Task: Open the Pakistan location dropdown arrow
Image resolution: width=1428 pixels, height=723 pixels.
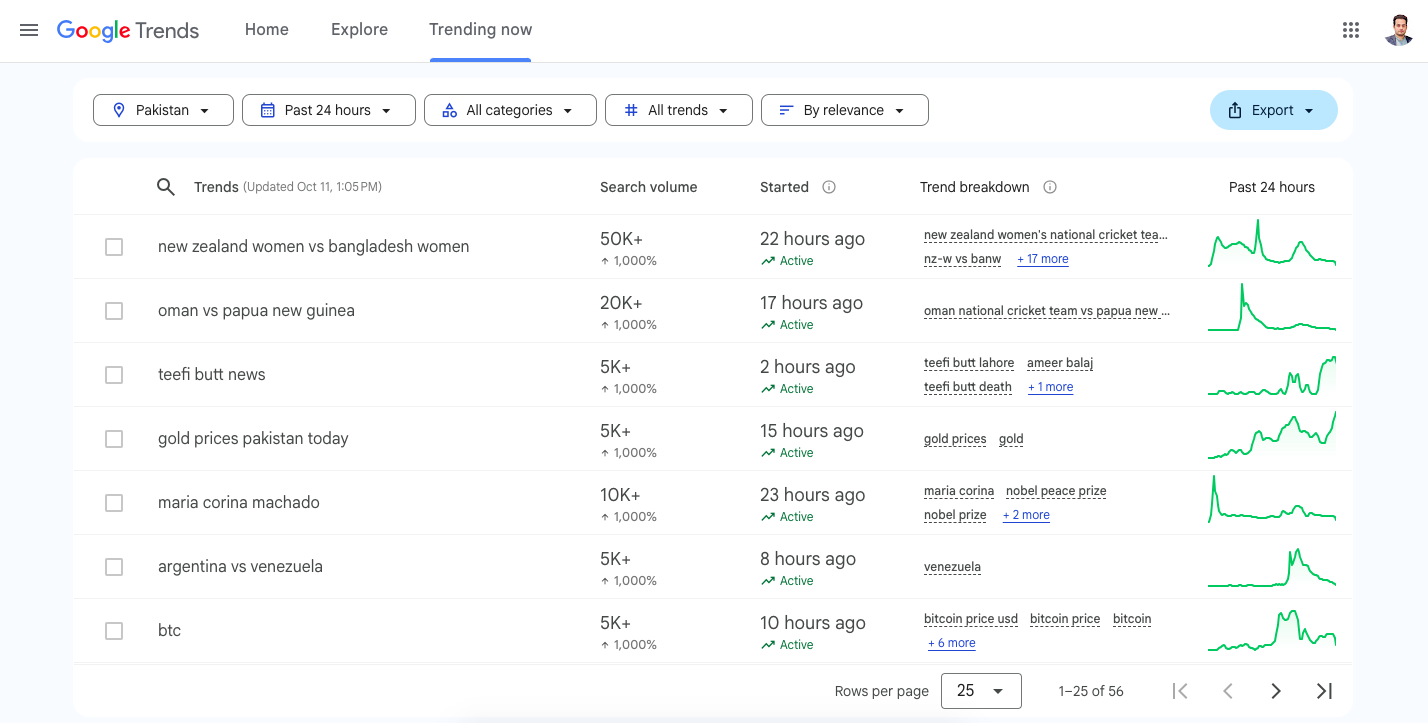Action: [205, 111]
